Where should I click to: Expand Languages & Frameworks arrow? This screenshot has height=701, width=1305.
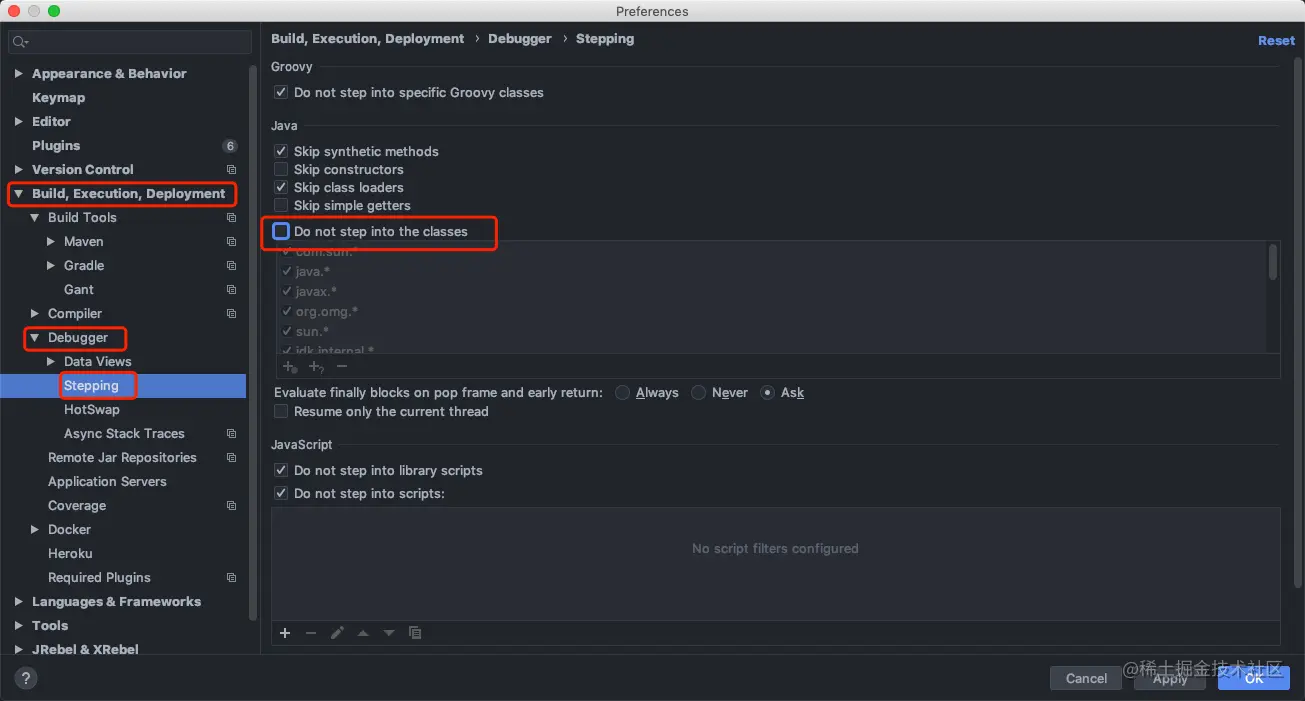[x=19, y=602]
